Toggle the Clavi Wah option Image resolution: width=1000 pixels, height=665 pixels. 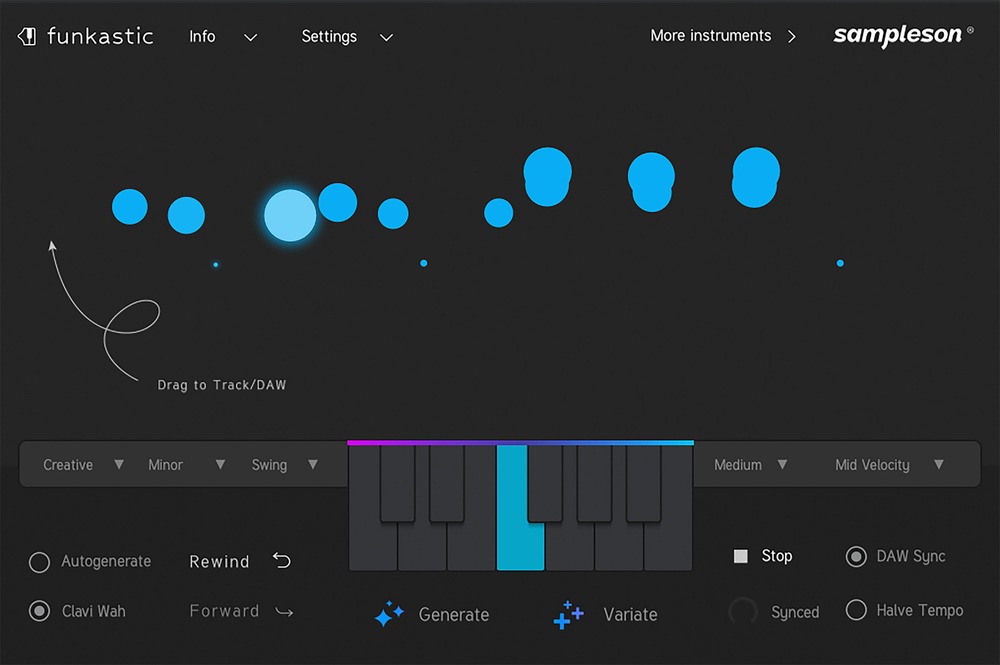[40, 611]
